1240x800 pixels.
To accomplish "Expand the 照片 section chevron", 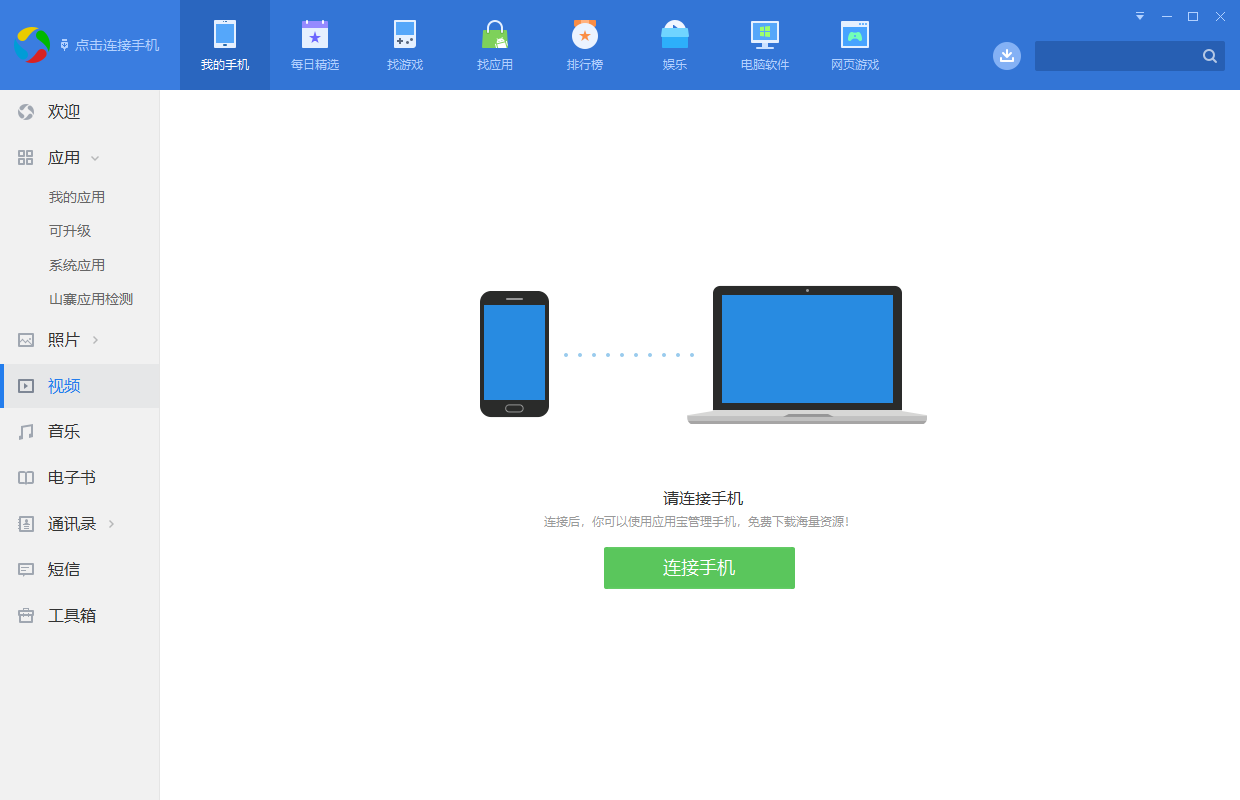I will pyautogui.click(x=96, y=340).
